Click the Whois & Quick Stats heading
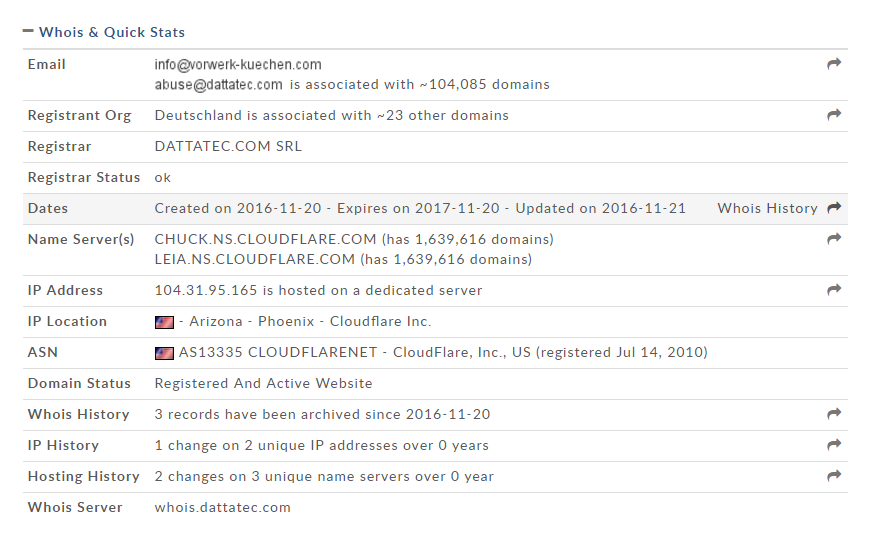The image size is (874, 543). click(111, 32)
